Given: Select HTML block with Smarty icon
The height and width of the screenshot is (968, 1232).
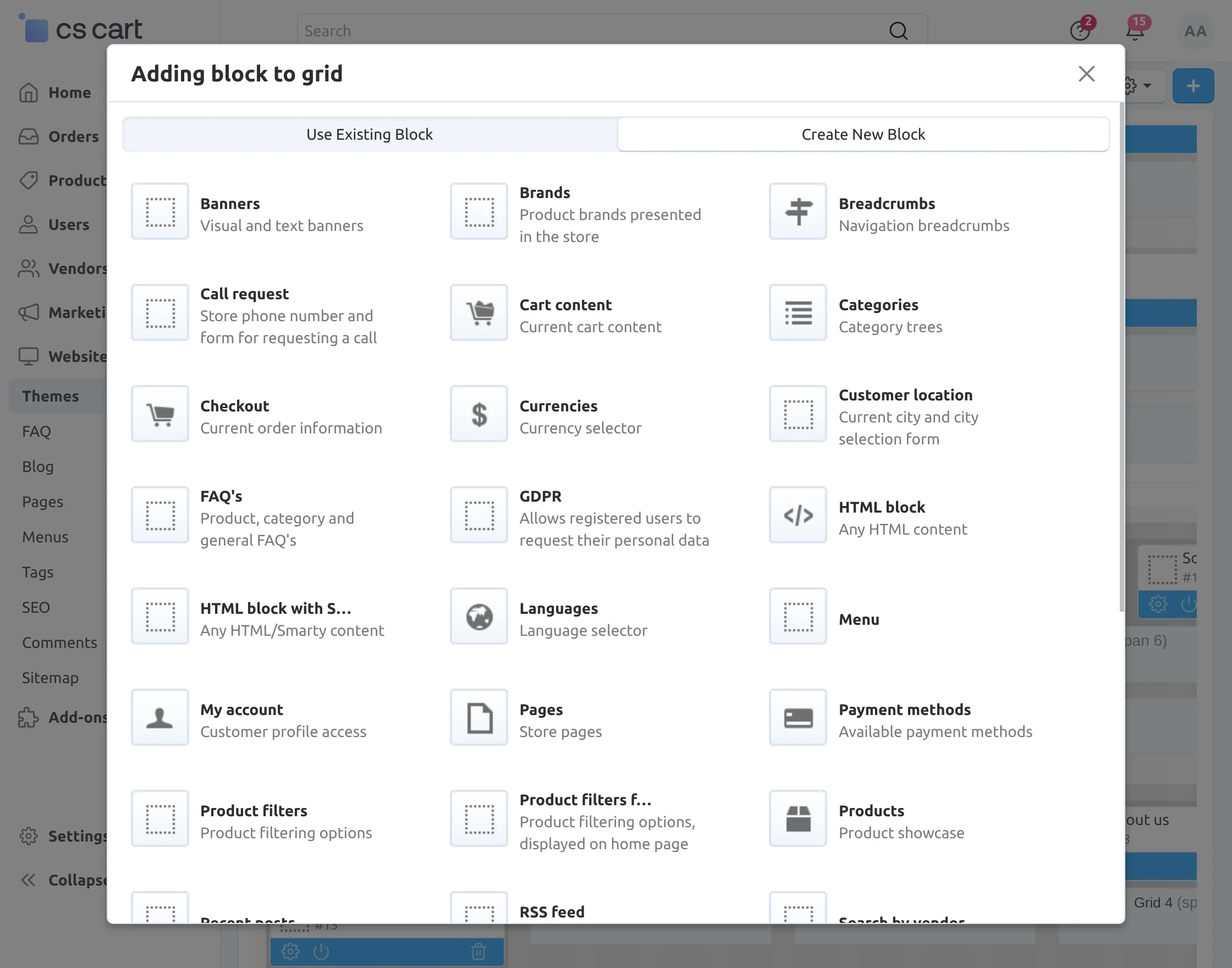Looking at the screenshot, I should 160,616.
